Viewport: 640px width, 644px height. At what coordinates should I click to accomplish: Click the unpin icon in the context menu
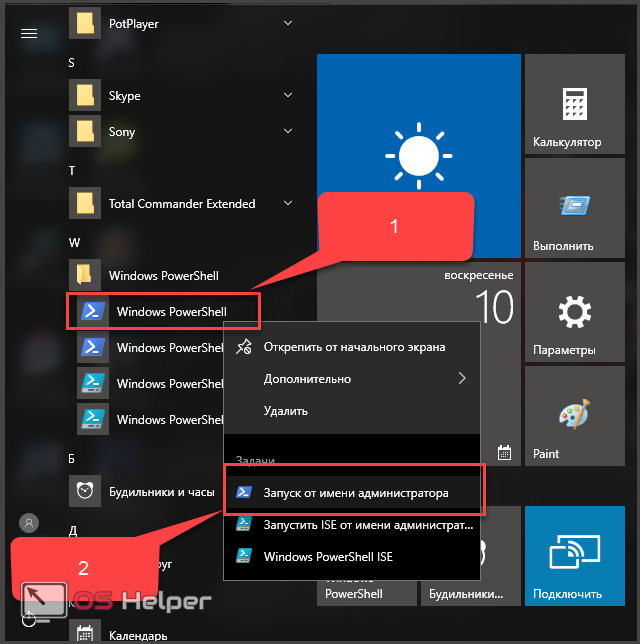[x=244, y=347]
